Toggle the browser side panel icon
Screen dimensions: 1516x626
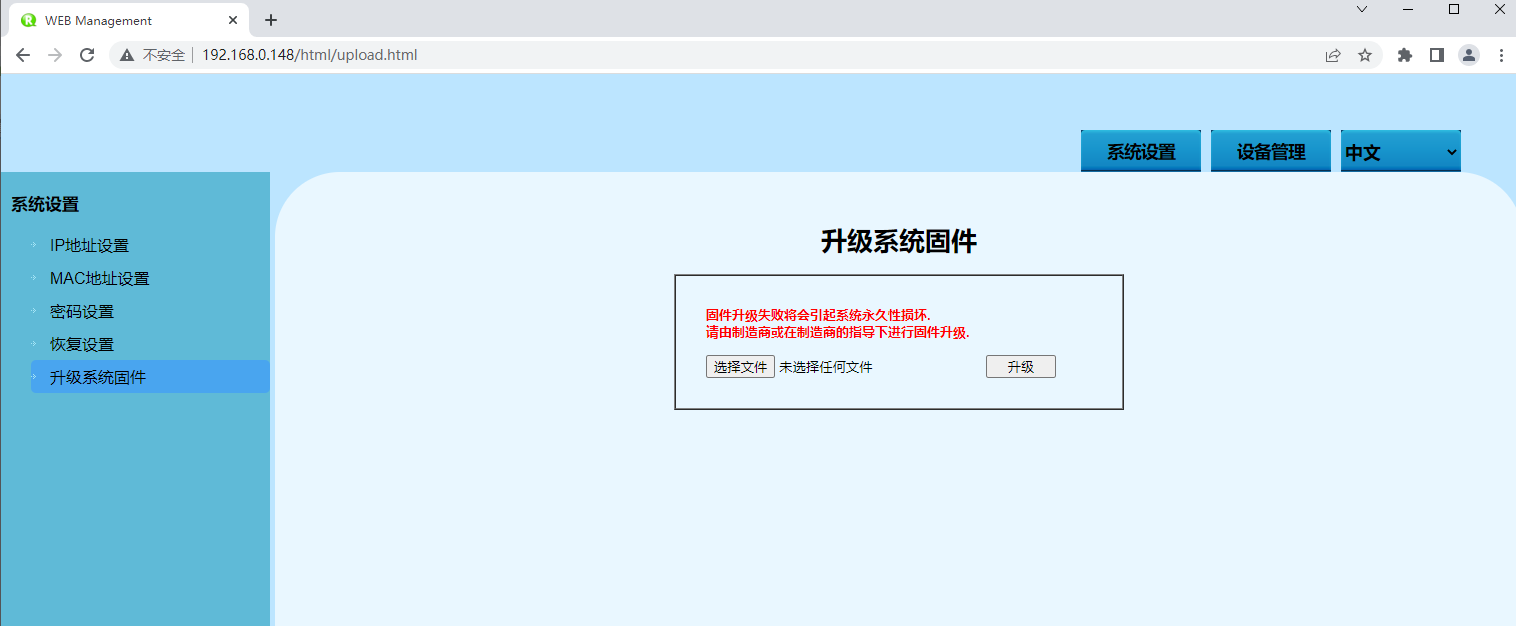pyautogui.click(x=1437, y=55)
